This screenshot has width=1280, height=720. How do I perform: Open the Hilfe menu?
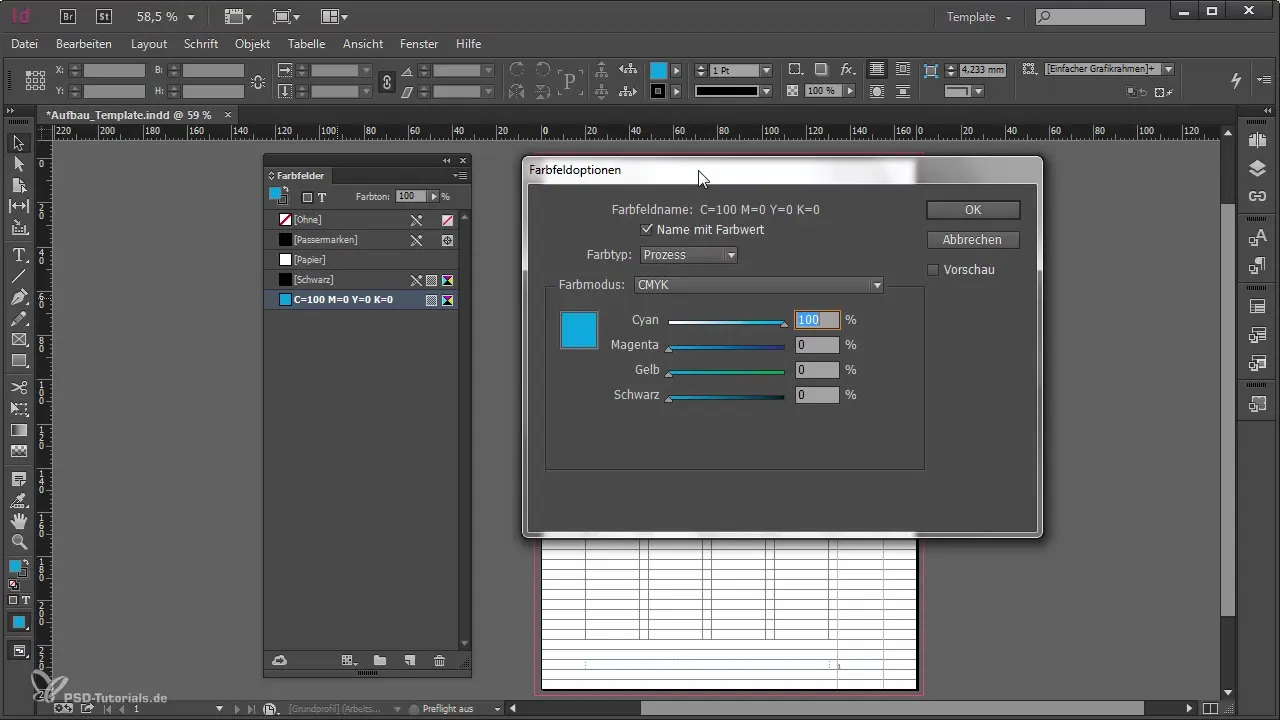click(468, 44)
